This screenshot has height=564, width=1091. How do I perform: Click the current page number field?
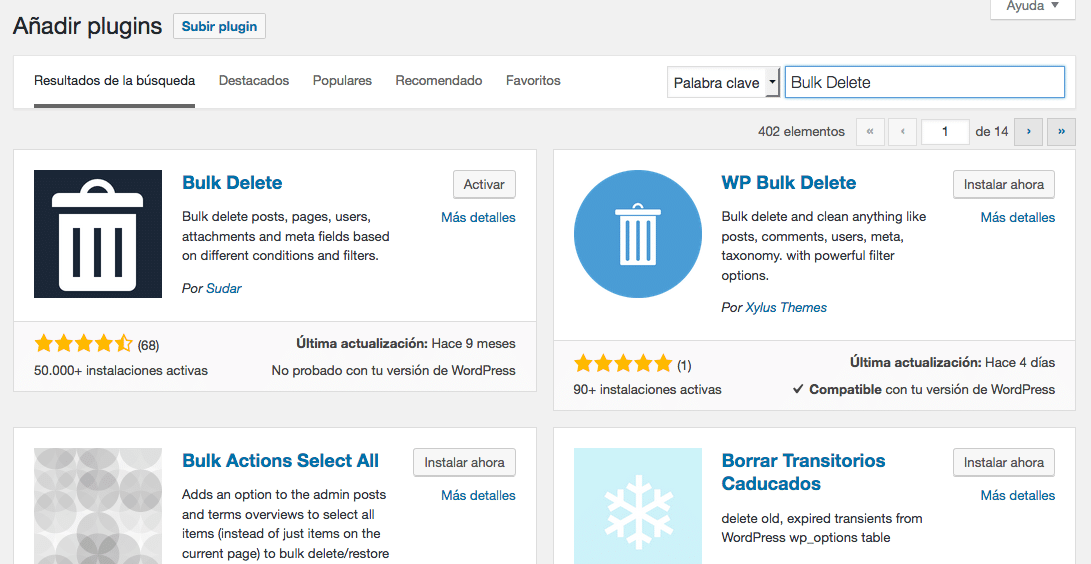click(945, 132)
